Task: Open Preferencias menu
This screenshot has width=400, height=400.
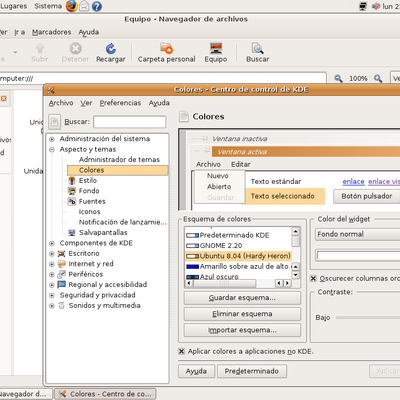Action: [x=120, y=103]
